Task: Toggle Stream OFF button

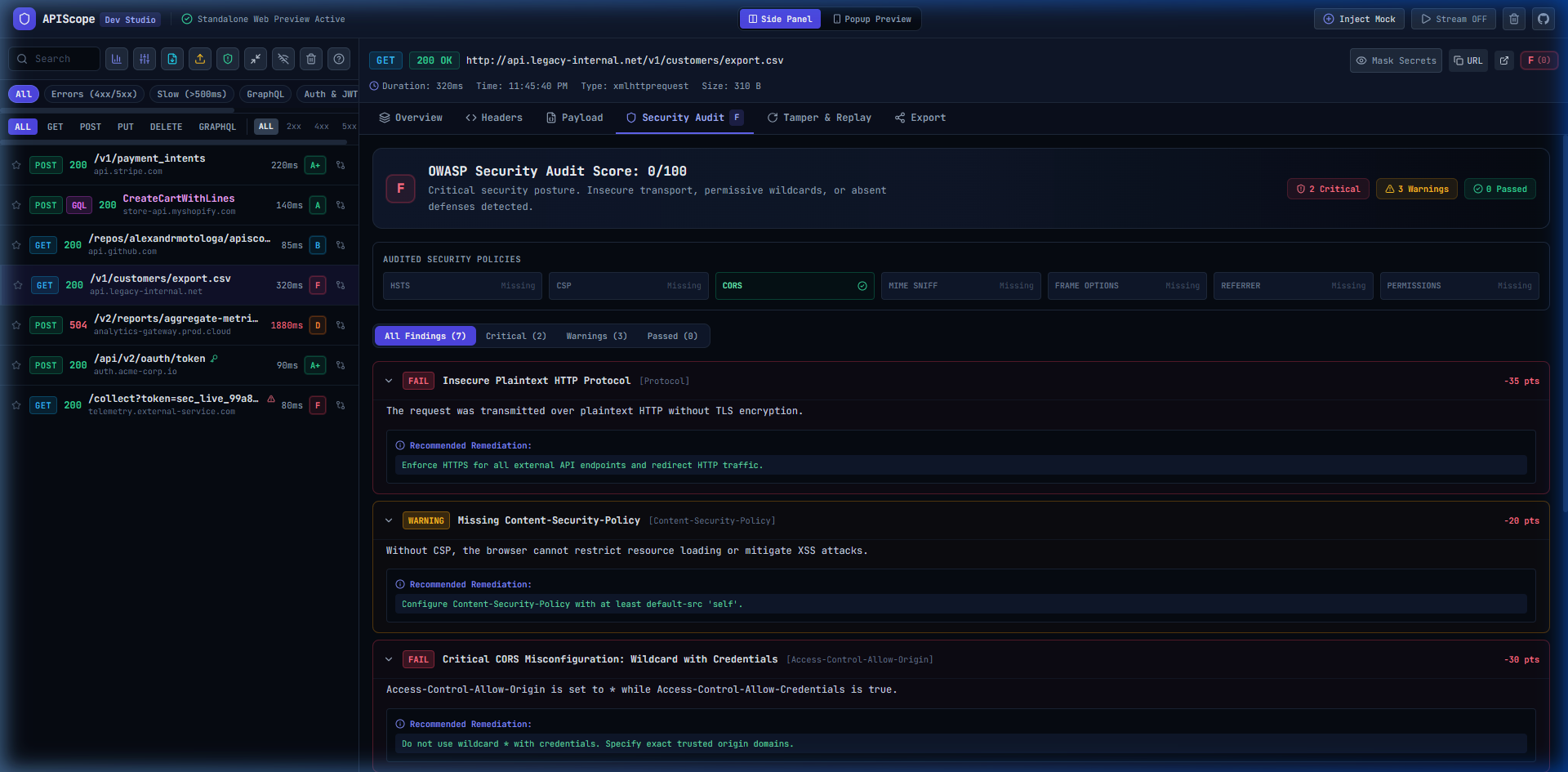Action: (1454, 19)
